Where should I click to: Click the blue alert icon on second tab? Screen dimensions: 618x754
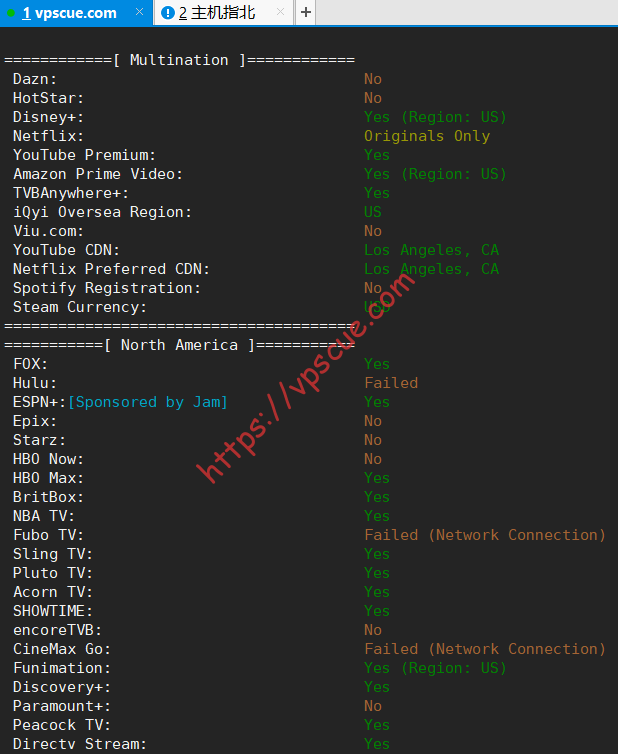[167, 13]
